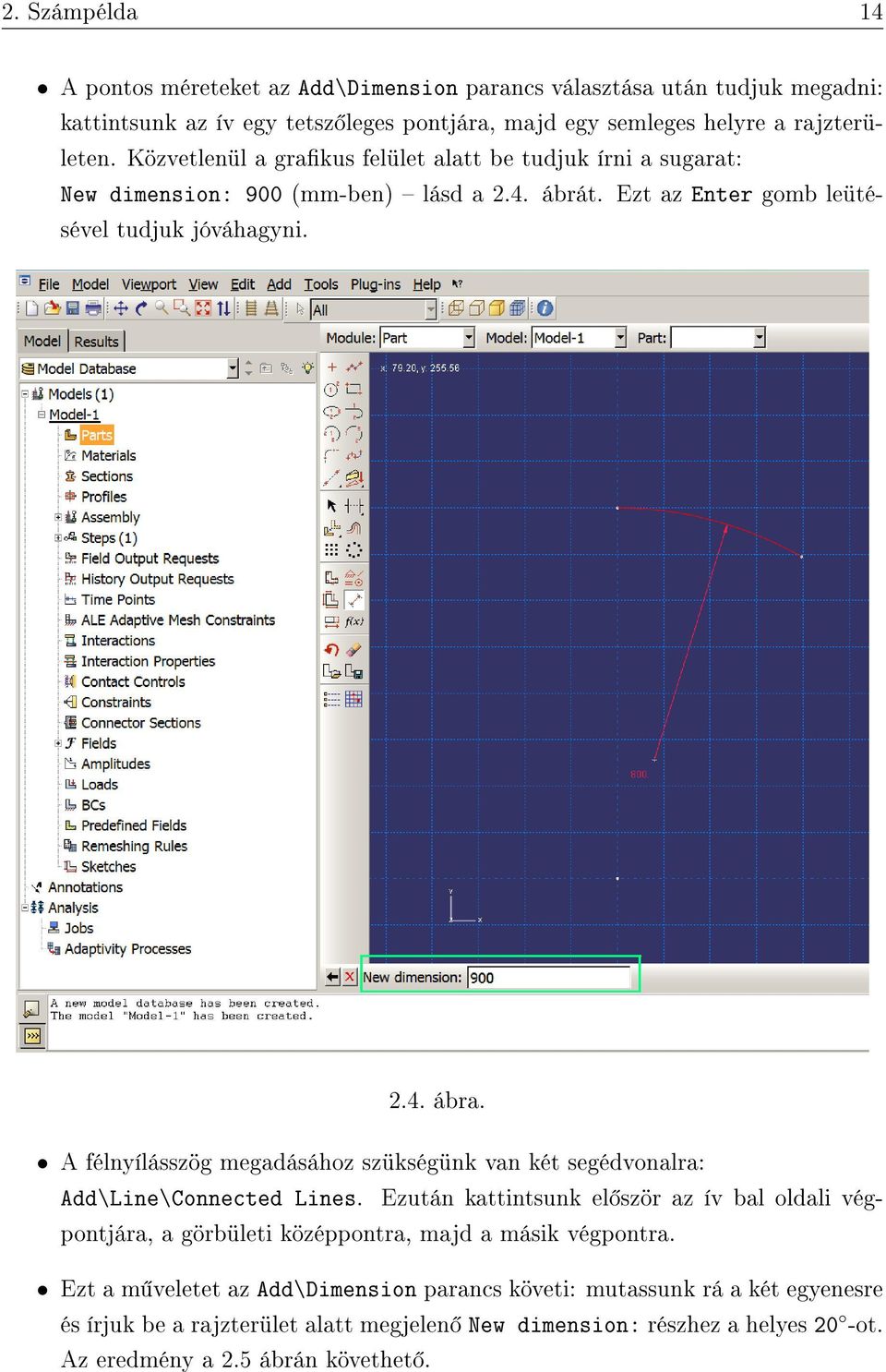Screen dimensions: 886x1372
Task: Select the Create rectangle tool
Action: point(354,390)
